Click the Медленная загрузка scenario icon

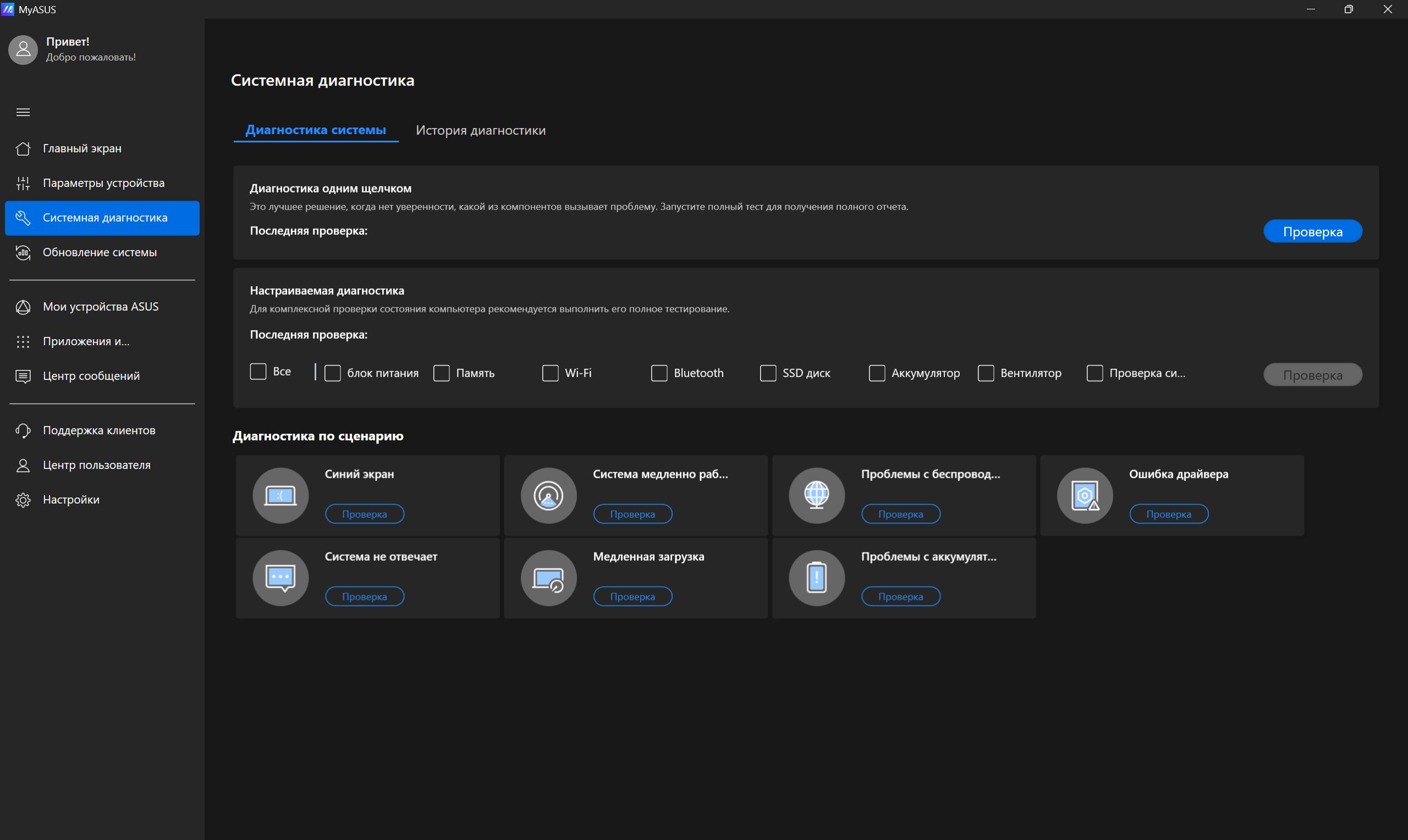548,578
